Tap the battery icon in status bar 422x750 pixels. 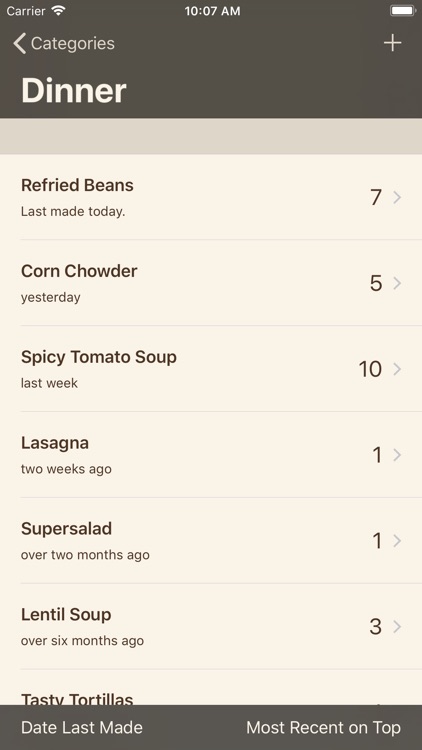[403, 11]
